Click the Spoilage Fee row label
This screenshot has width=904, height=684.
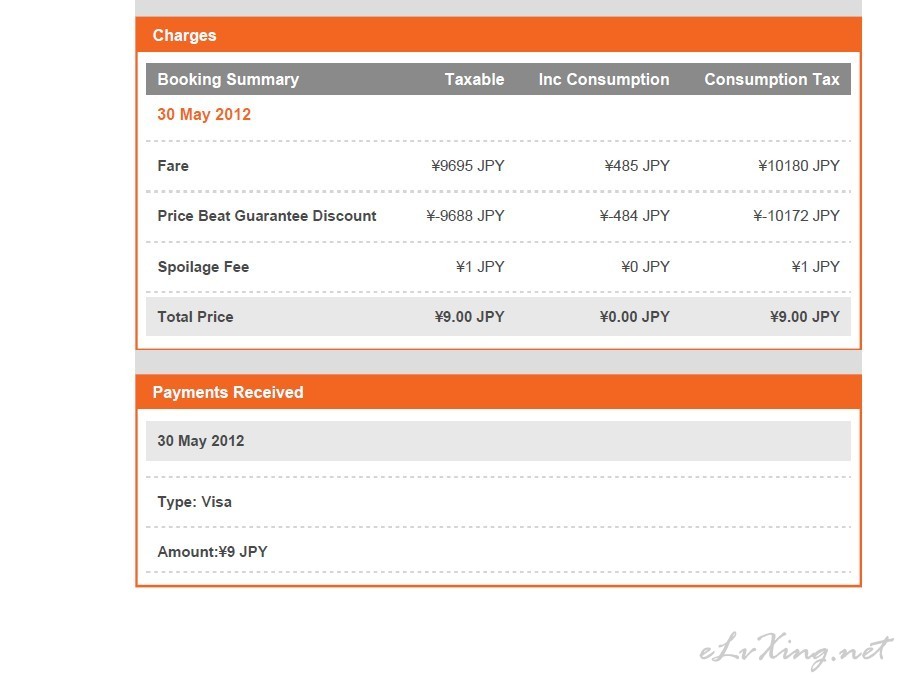tap(203, 267)
